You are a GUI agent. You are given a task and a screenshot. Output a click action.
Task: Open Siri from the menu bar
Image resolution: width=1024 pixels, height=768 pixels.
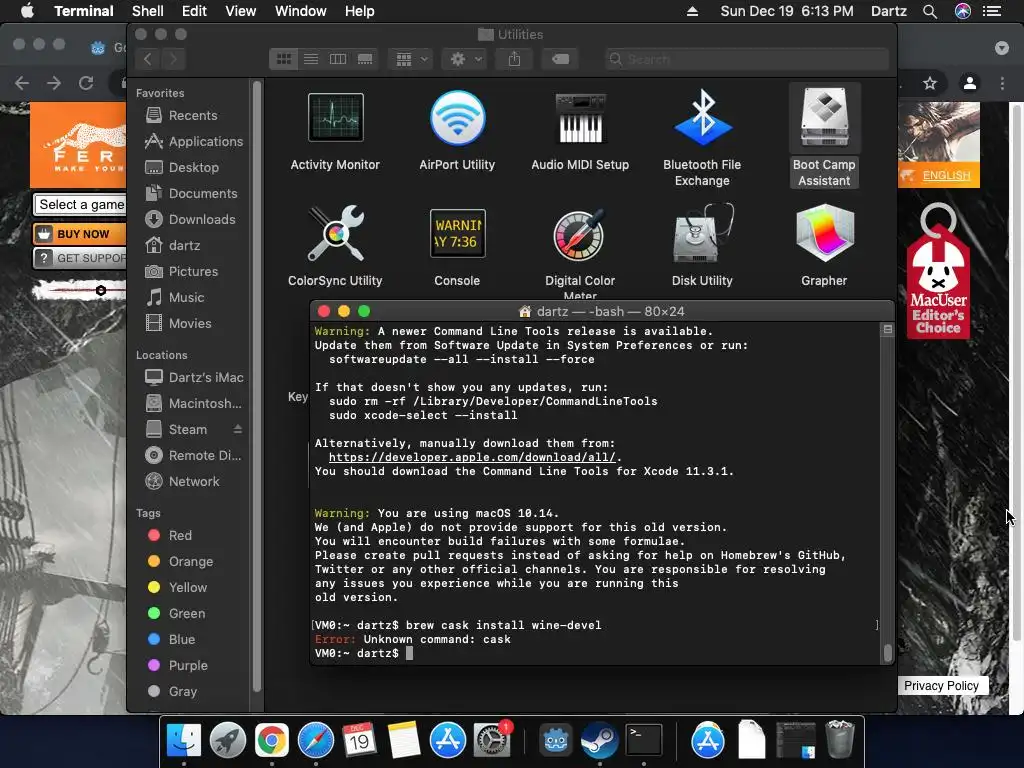point(963,11)
